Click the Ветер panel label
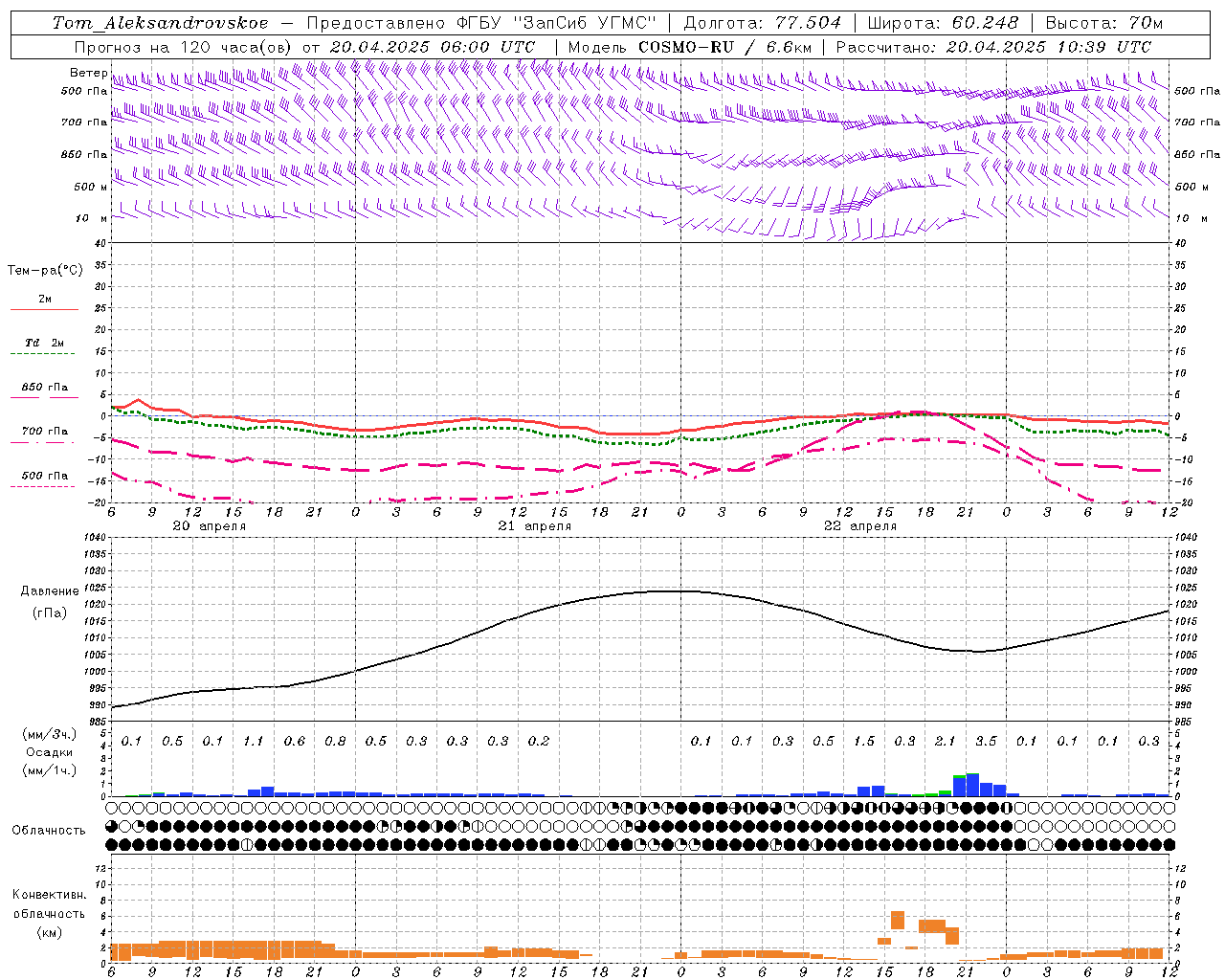This screenshot has width=1225, height=980. coord(88,73)
